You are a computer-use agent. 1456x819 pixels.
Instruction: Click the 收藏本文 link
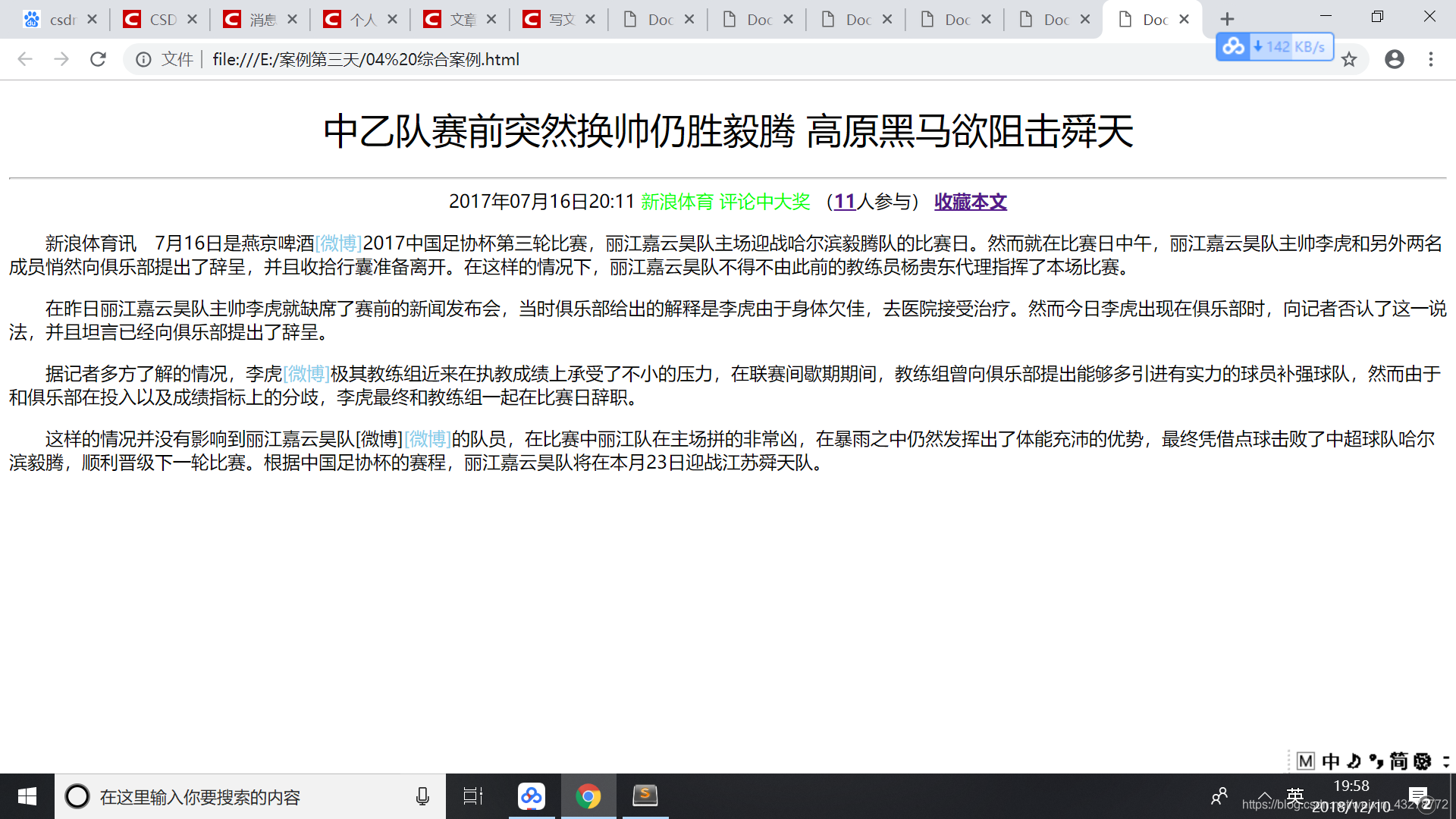click(971, 202)
